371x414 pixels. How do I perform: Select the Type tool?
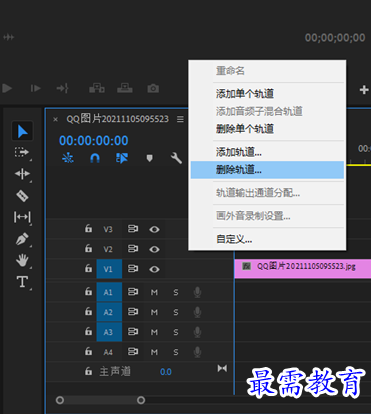point(22,282)
